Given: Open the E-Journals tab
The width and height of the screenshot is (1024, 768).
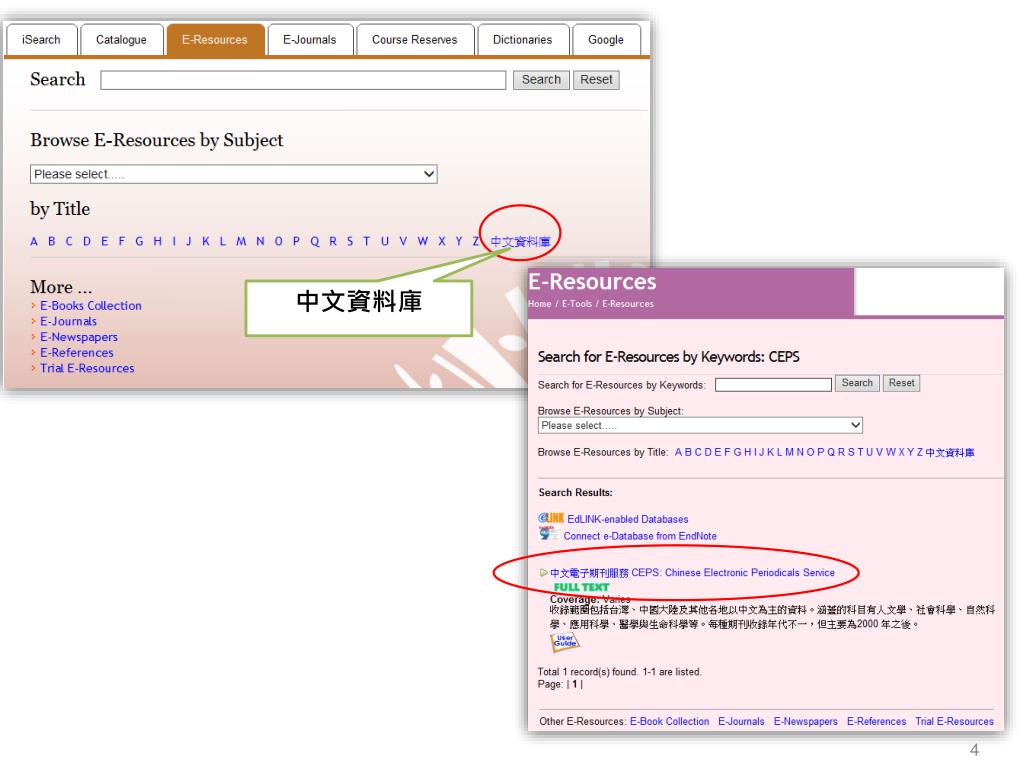Looking at the screenshot, I should 310,40.
